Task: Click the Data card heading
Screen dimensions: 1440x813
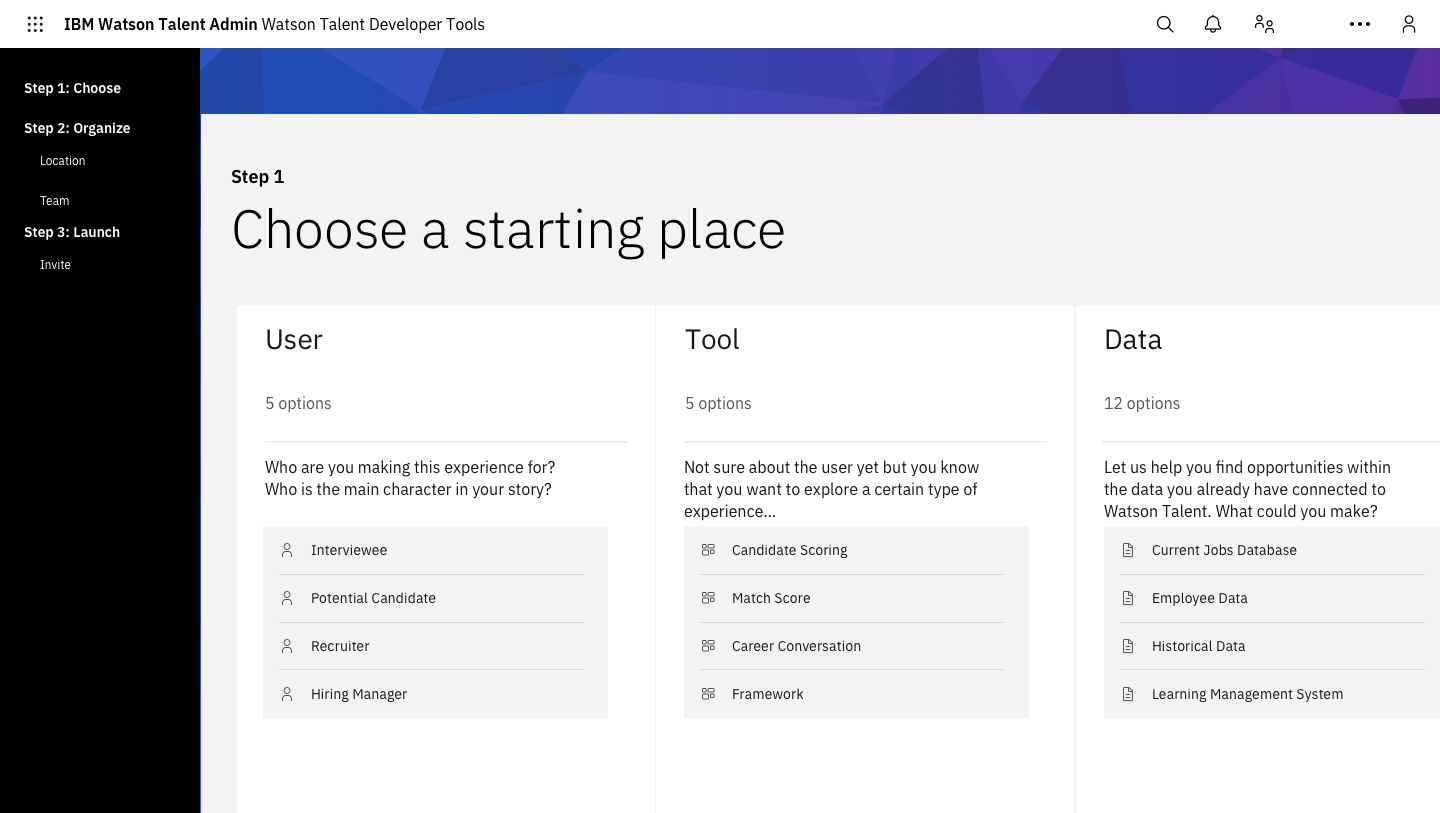Action: tap(1133, 339)
